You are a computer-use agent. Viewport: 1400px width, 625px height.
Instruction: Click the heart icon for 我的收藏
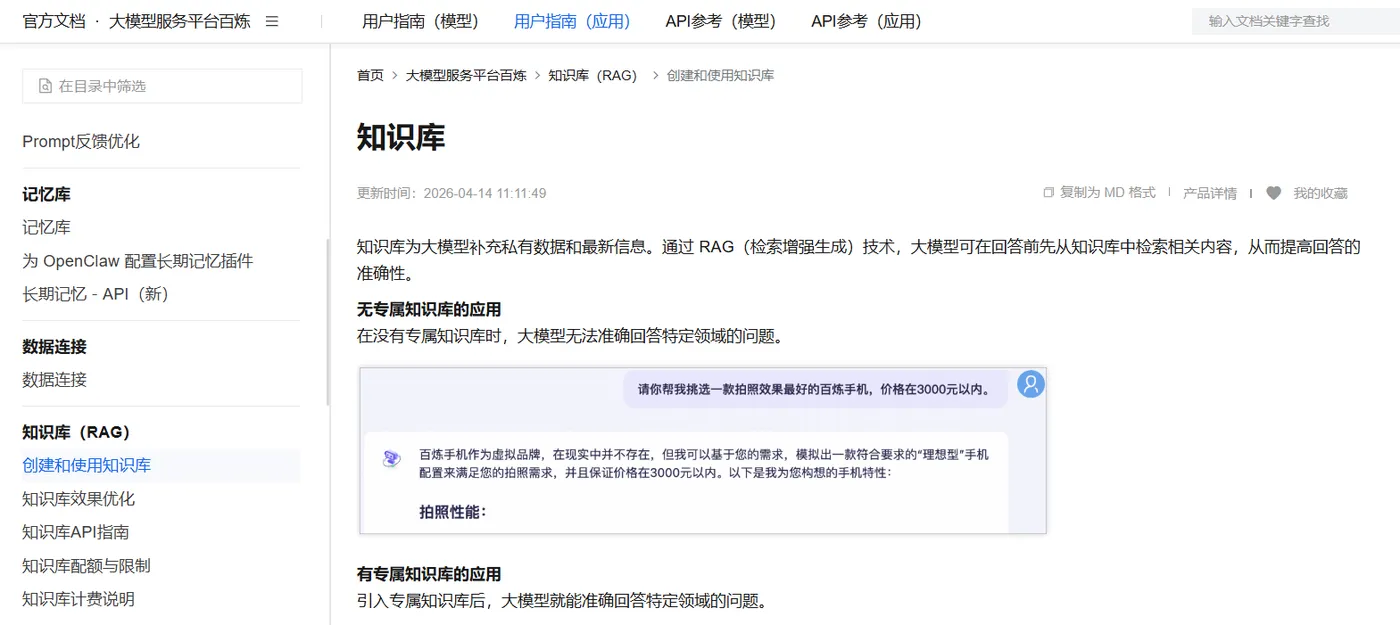pos(1273,193)
